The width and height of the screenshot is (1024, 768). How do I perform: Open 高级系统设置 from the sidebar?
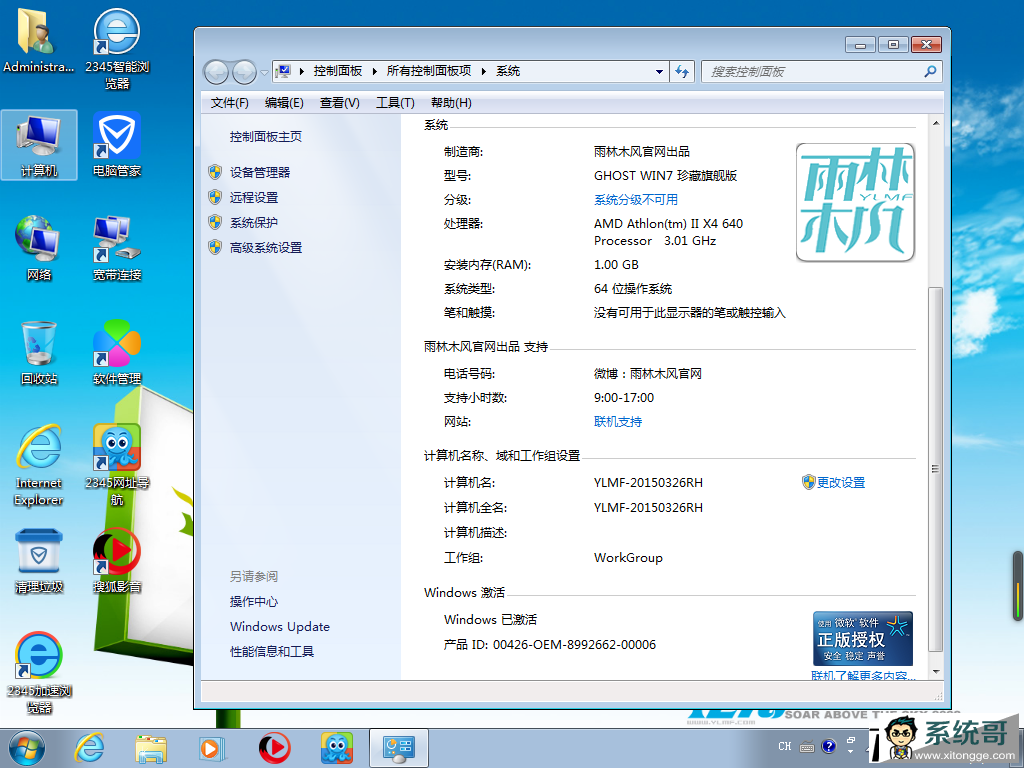pyautogui.click(x=266, y=248)
